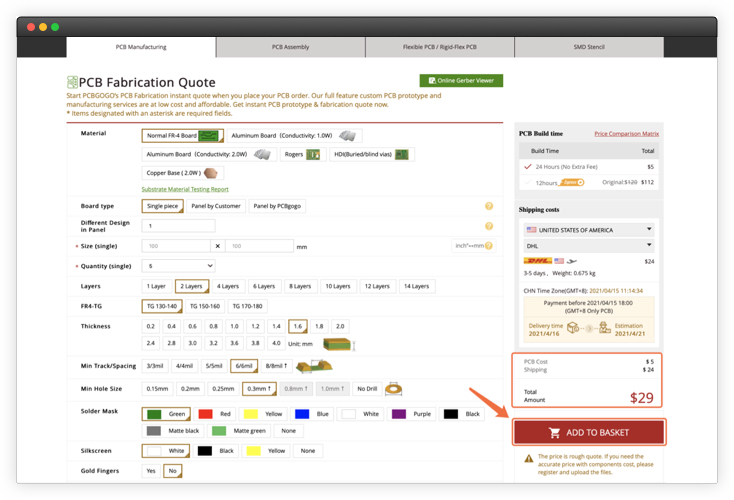734x500 pixels.
Task: Click the hole size ring icon
Action: [393, 389]
